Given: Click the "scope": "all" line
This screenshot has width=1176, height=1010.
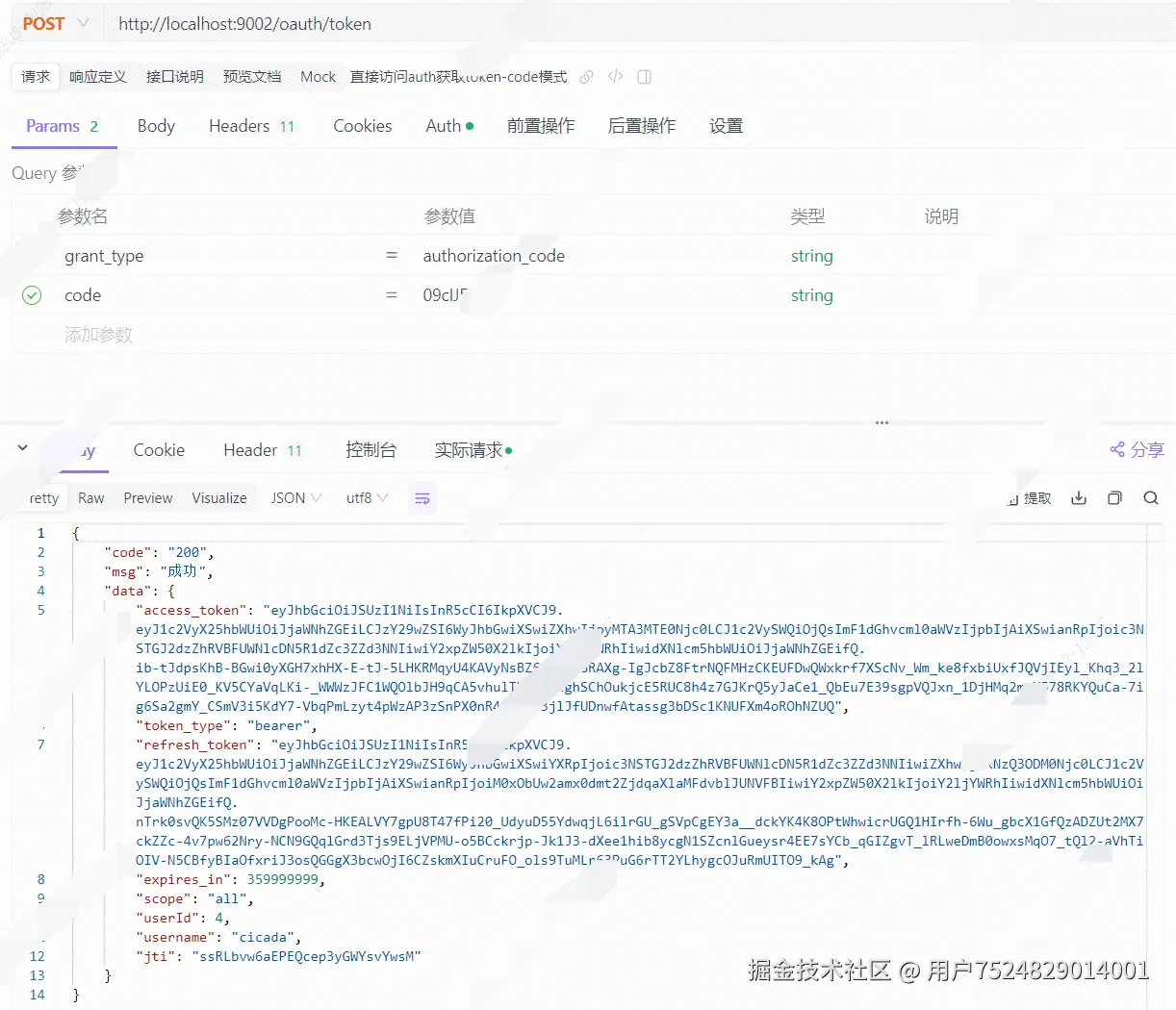Looking at the screenshot, I should point(194,898).
